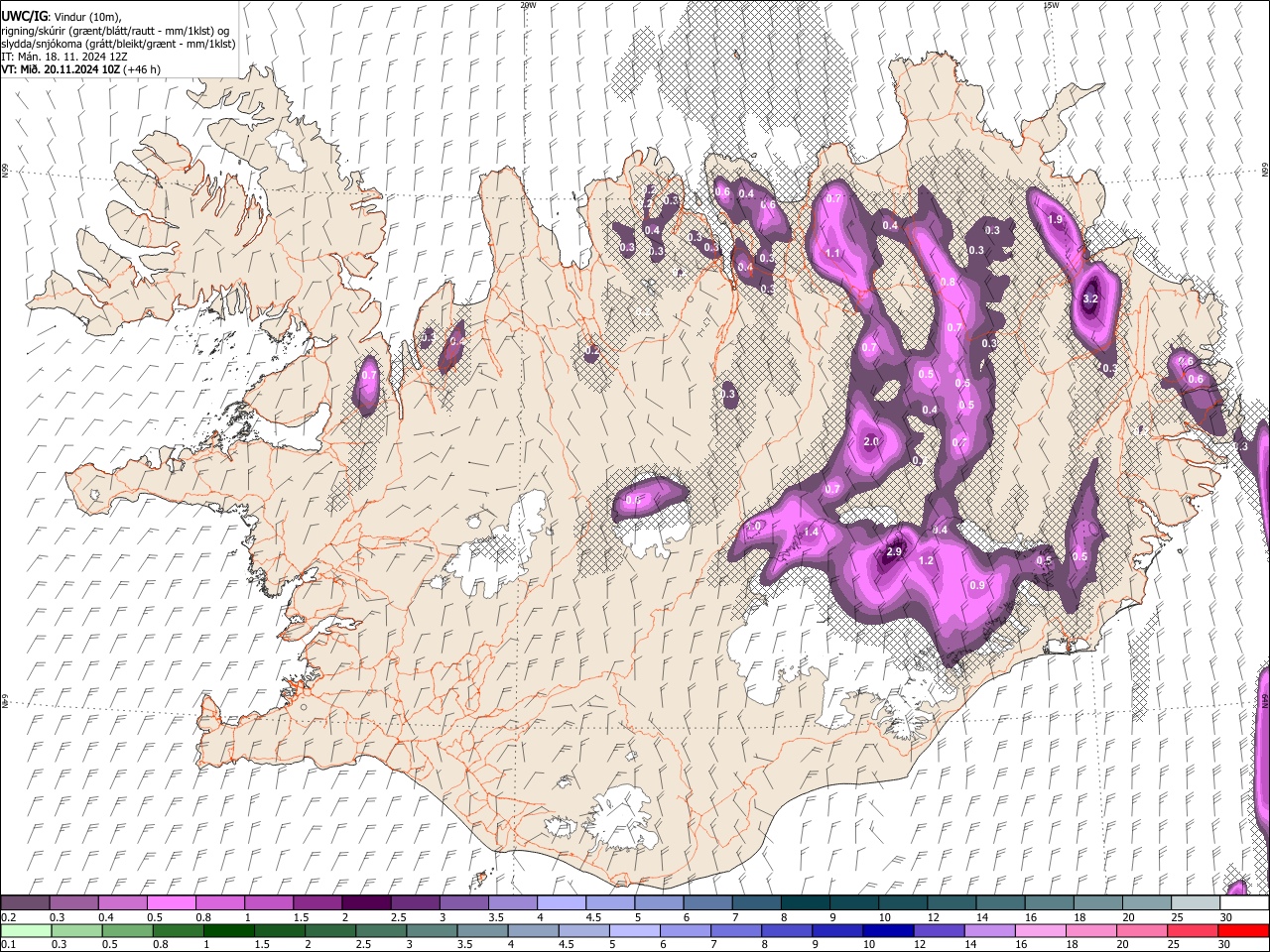The image size is (1270, 952).
Task: Click the 1.9 precipitation value on the map
Action: pos(1056,220)
